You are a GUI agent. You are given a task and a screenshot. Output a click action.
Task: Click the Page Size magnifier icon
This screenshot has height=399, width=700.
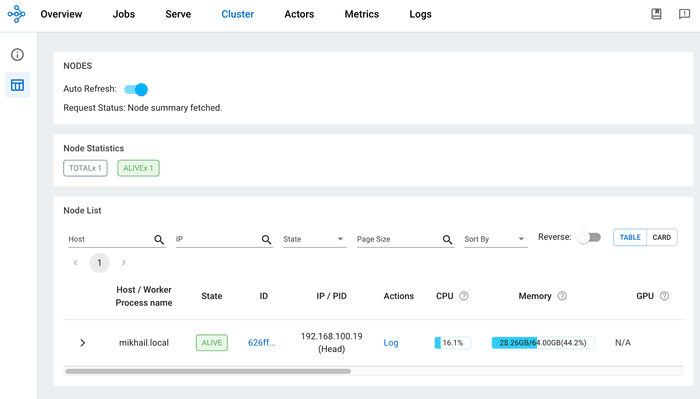(447, 240)
